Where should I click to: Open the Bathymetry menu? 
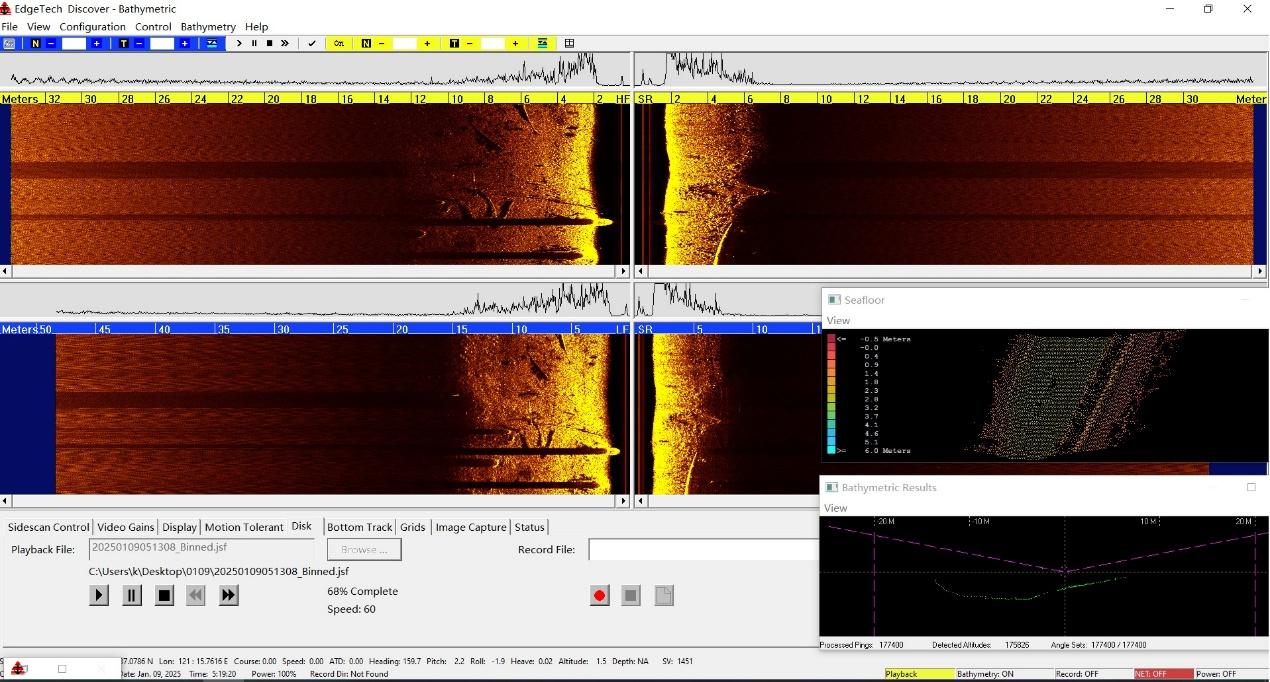(207, 26)
